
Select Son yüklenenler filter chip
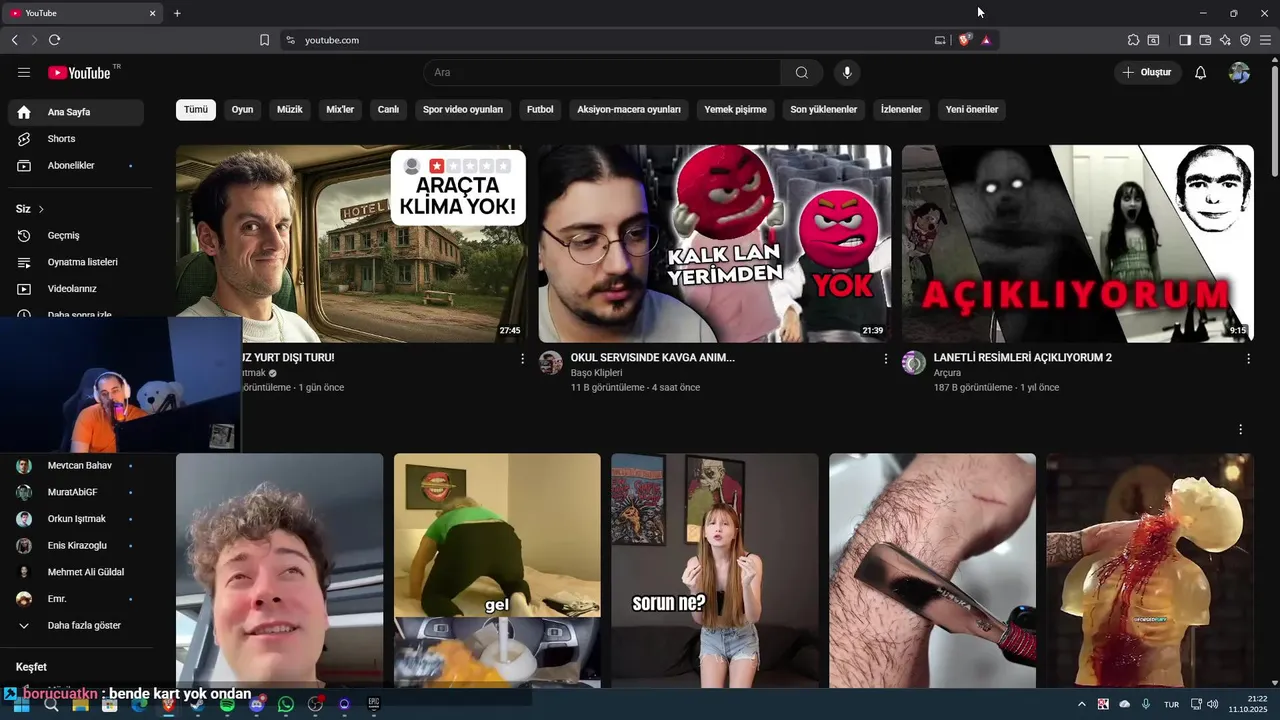pyautogui.click(x=824, y=109)
